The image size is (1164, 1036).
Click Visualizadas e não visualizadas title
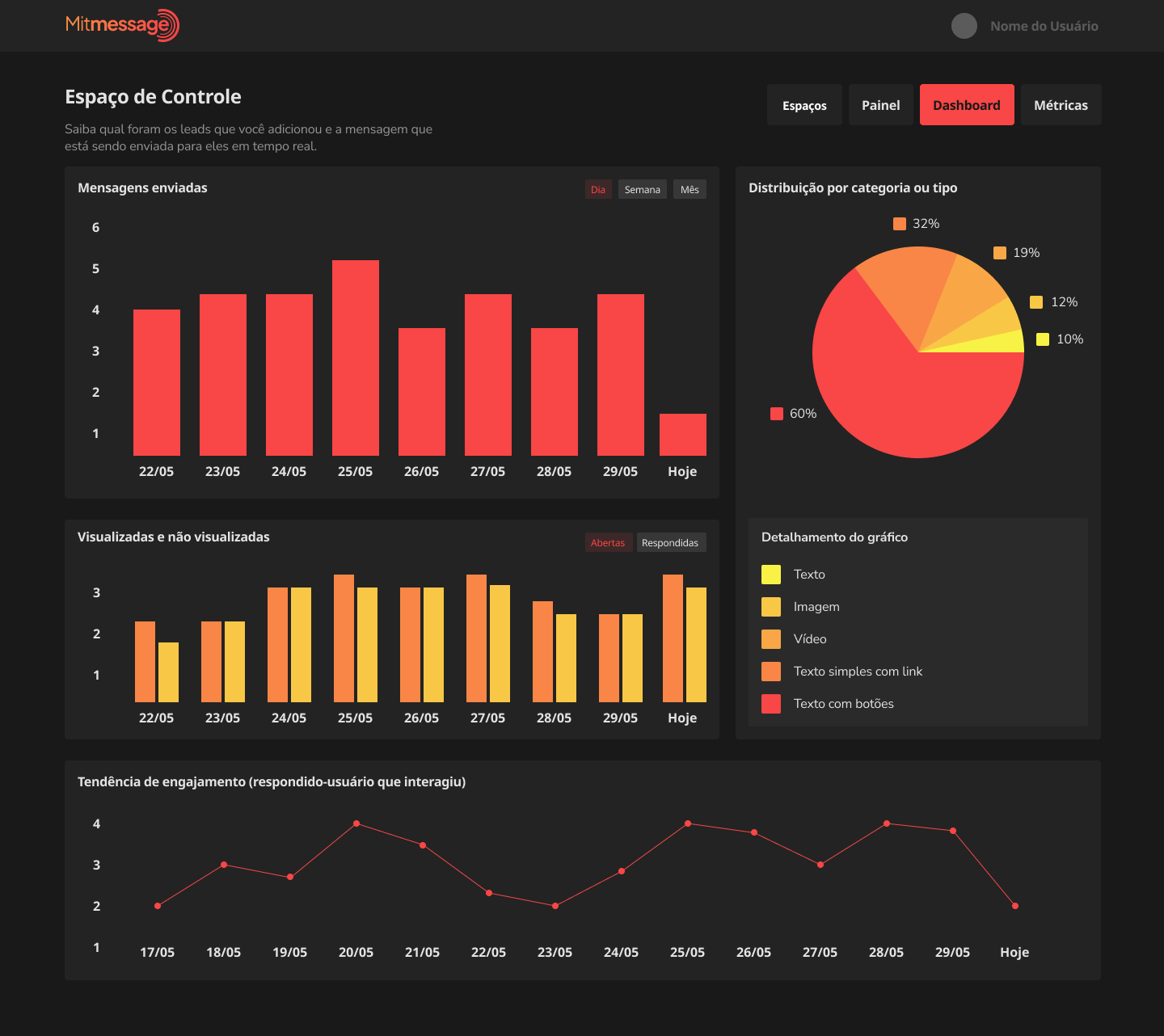click(x=174, y=537)
